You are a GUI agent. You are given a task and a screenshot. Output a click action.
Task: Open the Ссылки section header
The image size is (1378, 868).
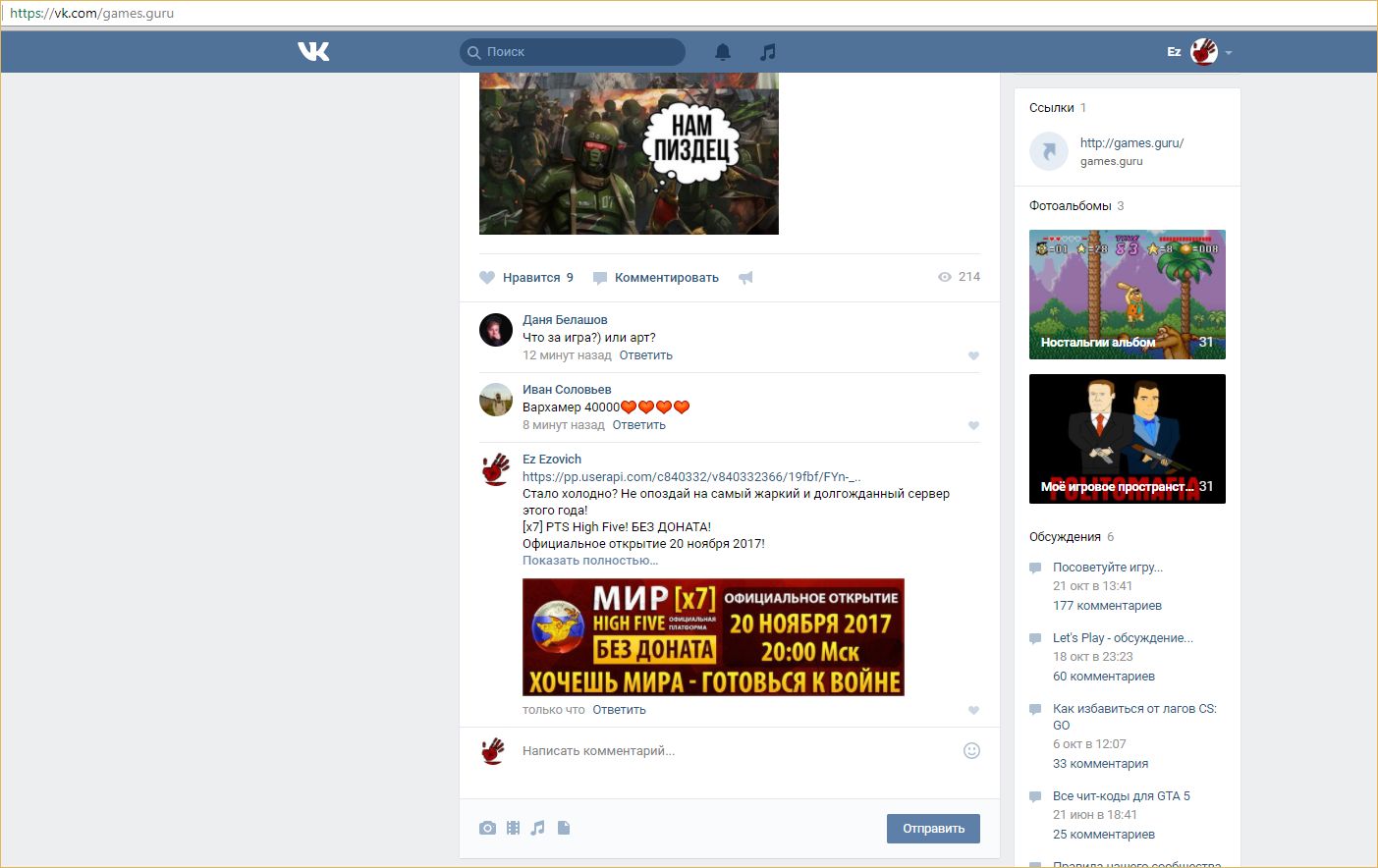(x=1058, y=108)
